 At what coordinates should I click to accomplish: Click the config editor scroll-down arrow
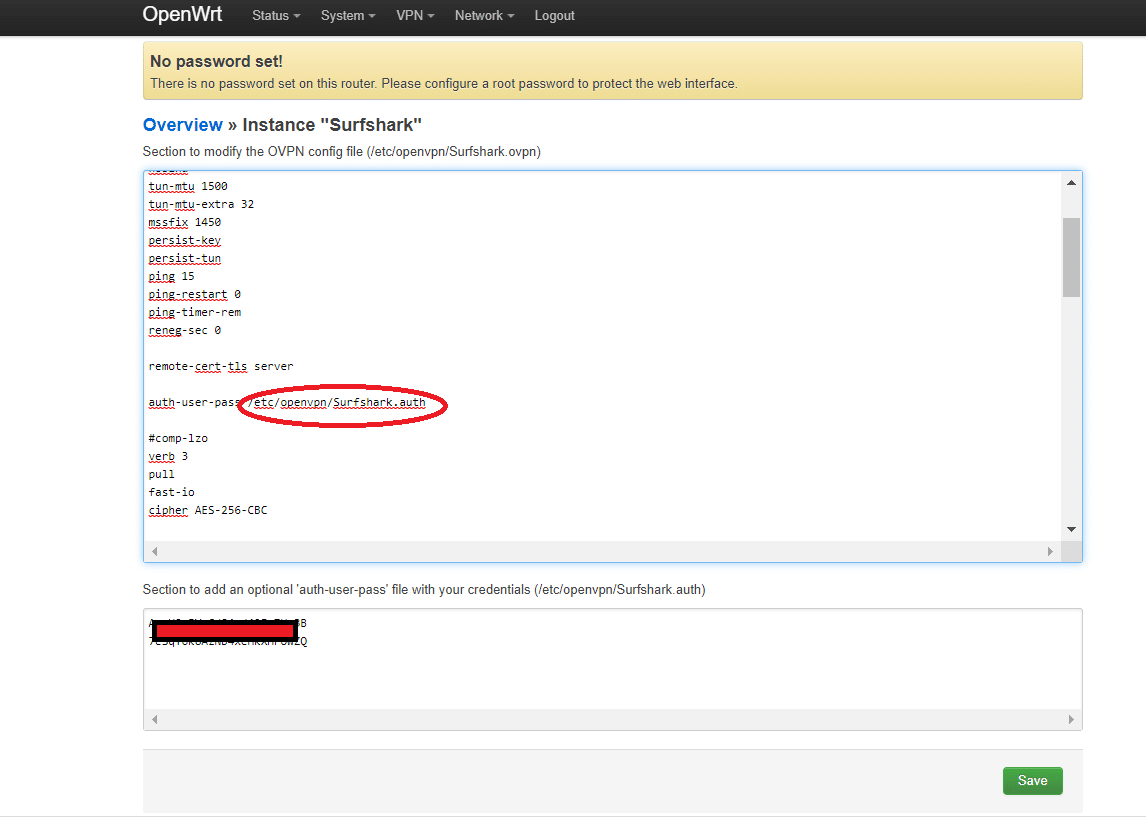[x=1071, y=529]
